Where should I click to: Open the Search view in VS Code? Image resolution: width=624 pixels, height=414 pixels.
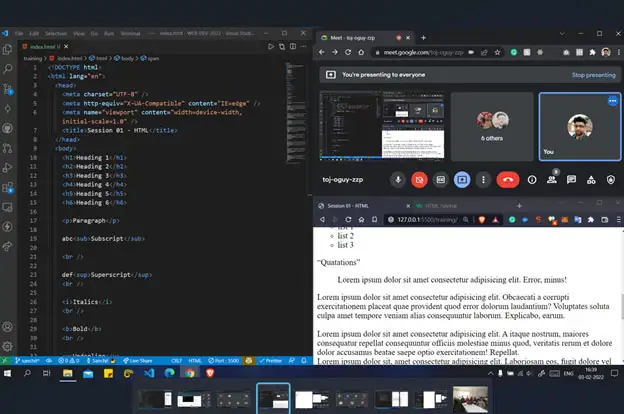[8, 69]
